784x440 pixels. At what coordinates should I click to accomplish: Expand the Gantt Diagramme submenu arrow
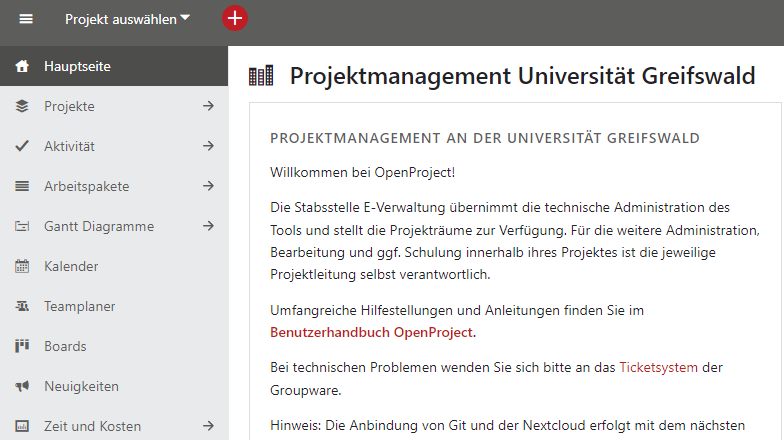208,226
